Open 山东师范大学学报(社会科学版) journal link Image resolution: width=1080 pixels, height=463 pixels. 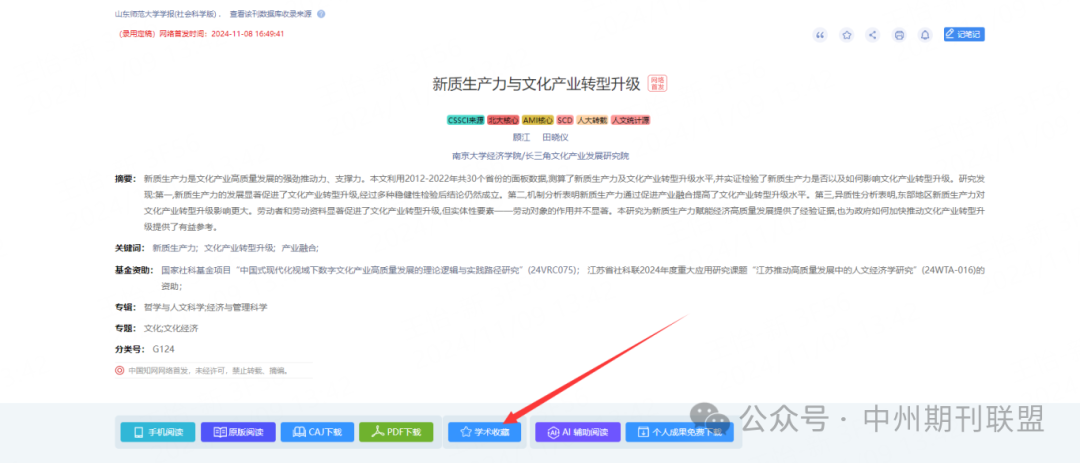point(166,14)
